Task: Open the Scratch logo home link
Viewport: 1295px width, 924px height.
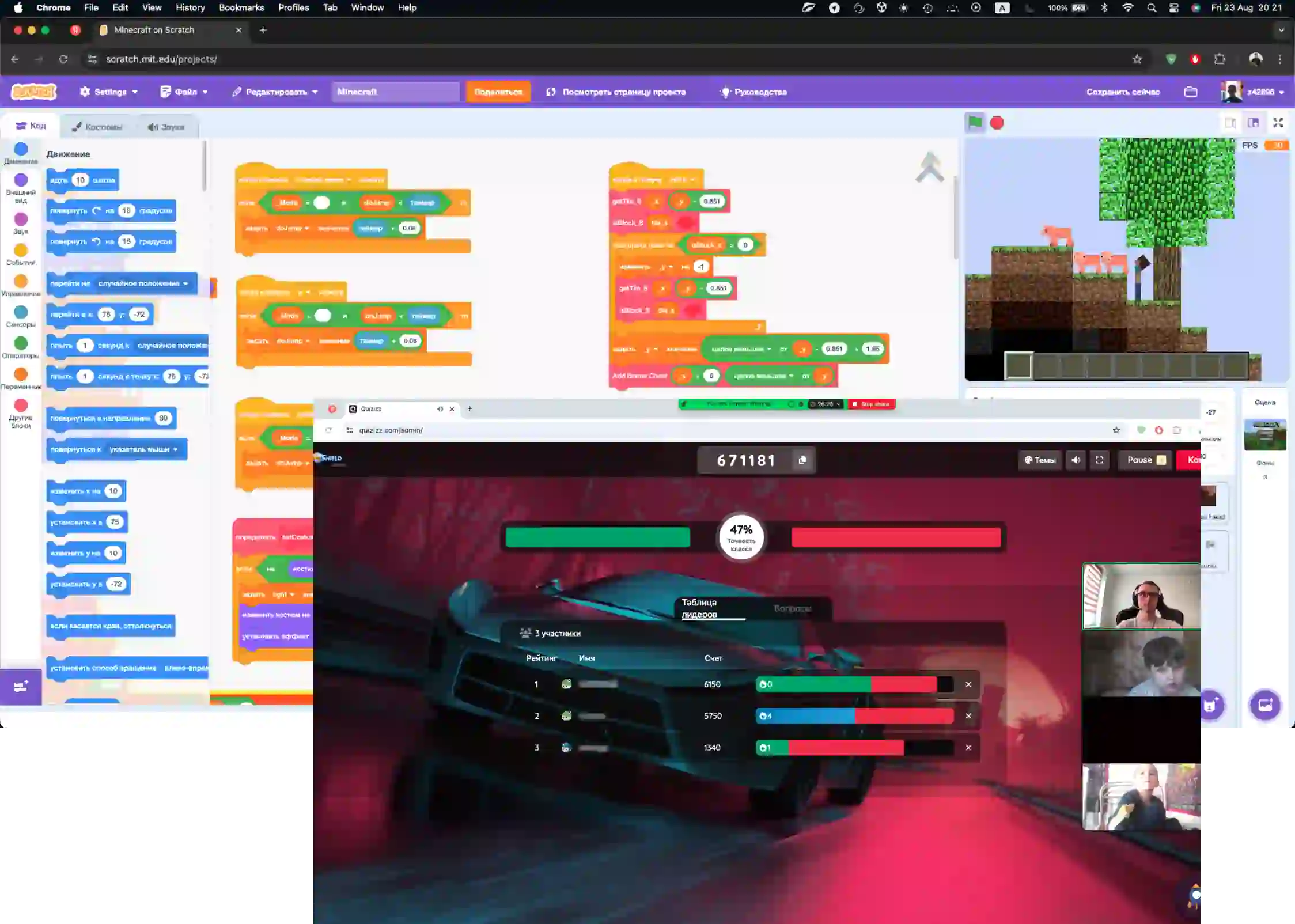Action: point(34,92)
